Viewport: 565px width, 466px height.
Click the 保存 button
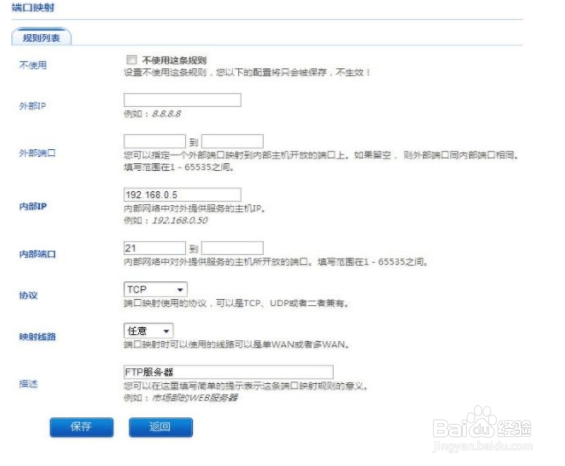click(x=81, y=427)
